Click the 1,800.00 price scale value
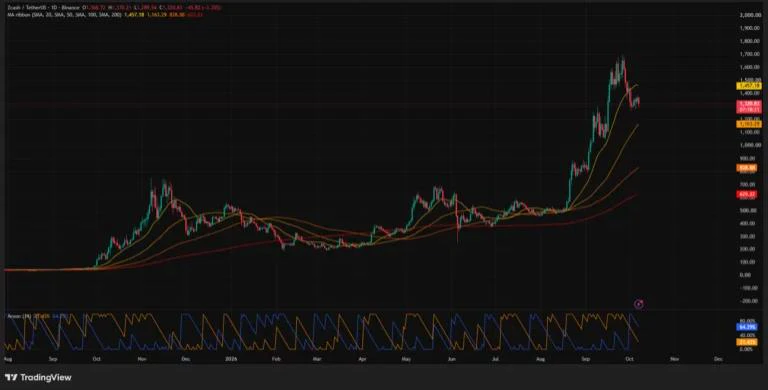Image resolution: width=768 pixels, height=390 pixels. (750, 41)
